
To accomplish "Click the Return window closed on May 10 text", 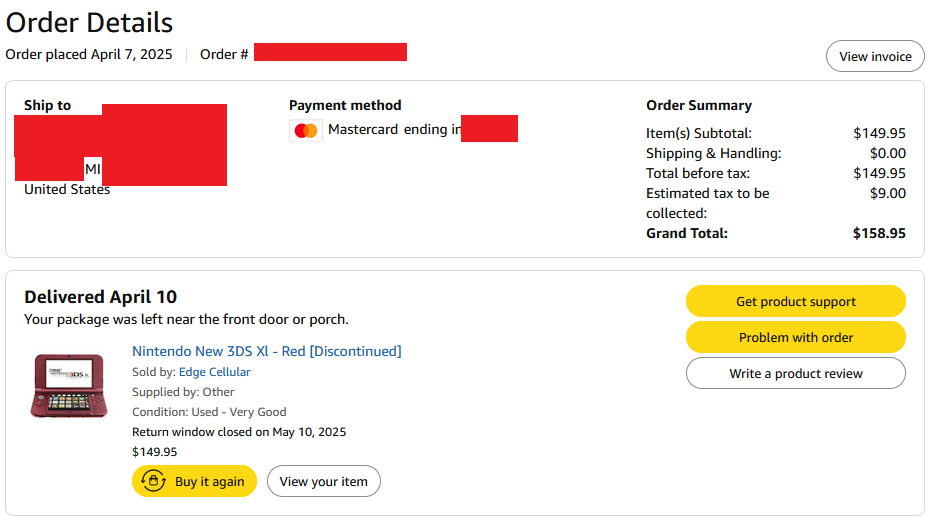I will [239, 432].
